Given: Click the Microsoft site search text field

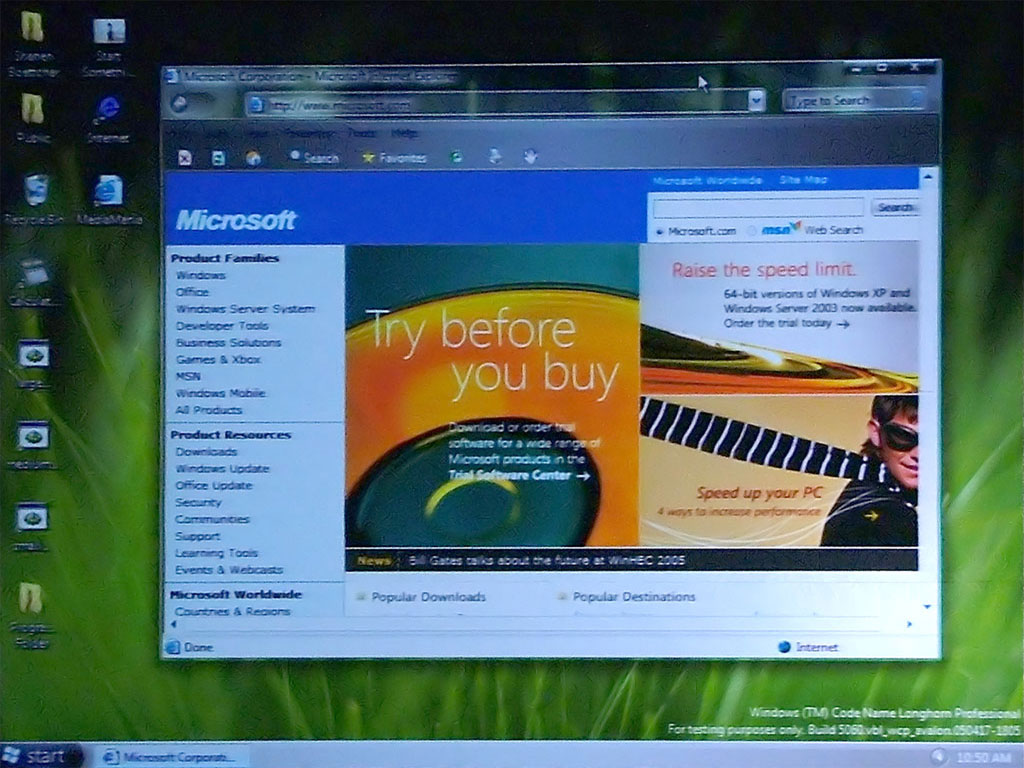Looking at the screenshot, I should pyautogui.click(x=758, y=208).
